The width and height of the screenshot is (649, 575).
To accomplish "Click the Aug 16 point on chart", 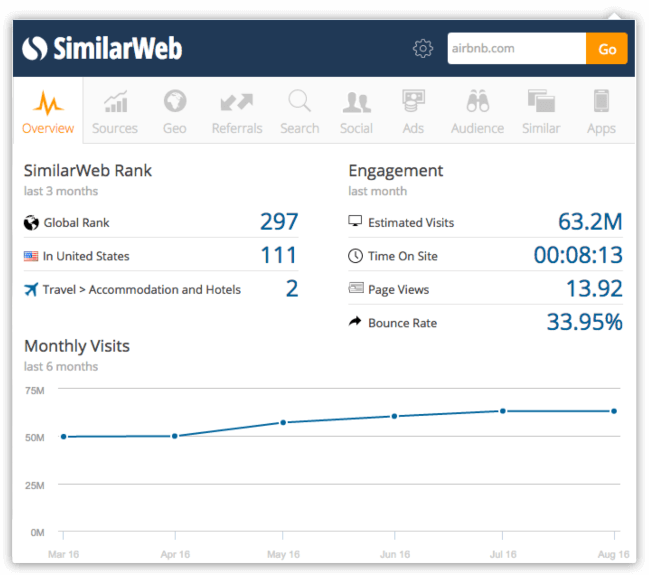I will (613, 411).
